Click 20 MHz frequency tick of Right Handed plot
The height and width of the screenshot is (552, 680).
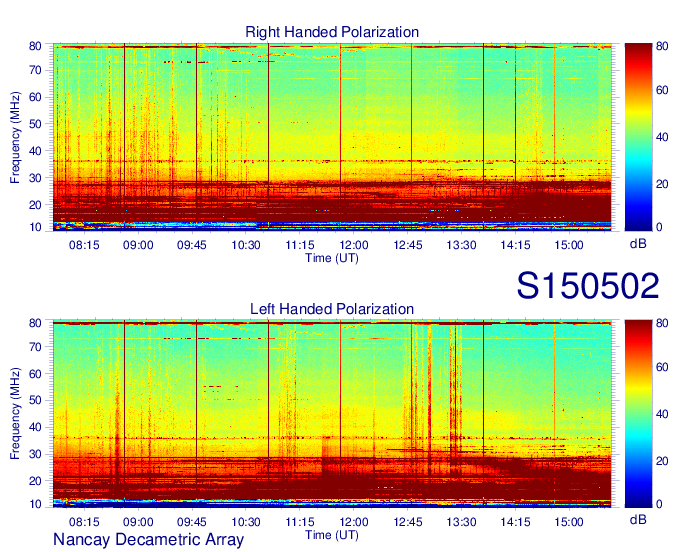click(x=35, y=205)
